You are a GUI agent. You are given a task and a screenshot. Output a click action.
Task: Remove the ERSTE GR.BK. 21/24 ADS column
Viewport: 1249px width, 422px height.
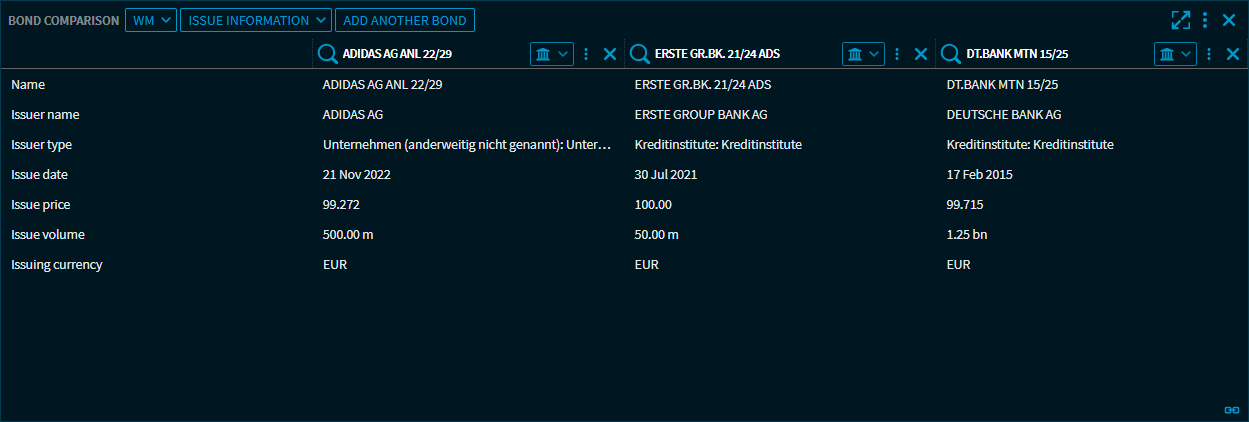(x=921, y=54)
